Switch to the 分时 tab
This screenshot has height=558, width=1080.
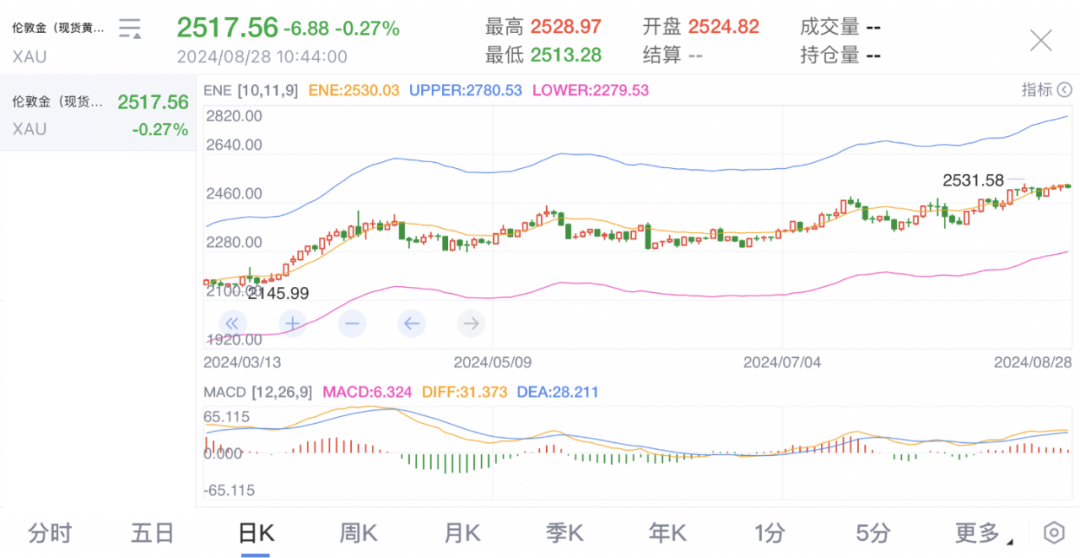pos(50,532)
